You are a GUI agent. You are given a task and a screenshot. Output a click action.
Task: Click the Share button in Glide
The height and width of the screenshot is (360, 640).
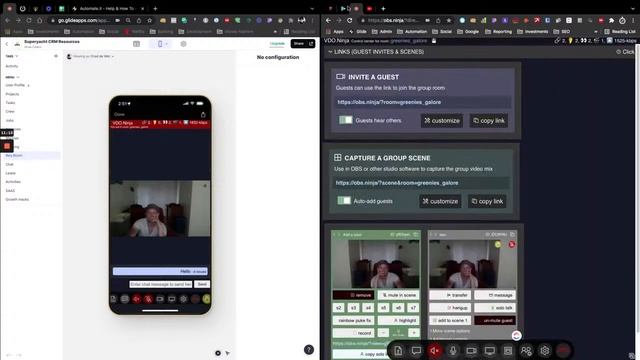tap(302, 43)
